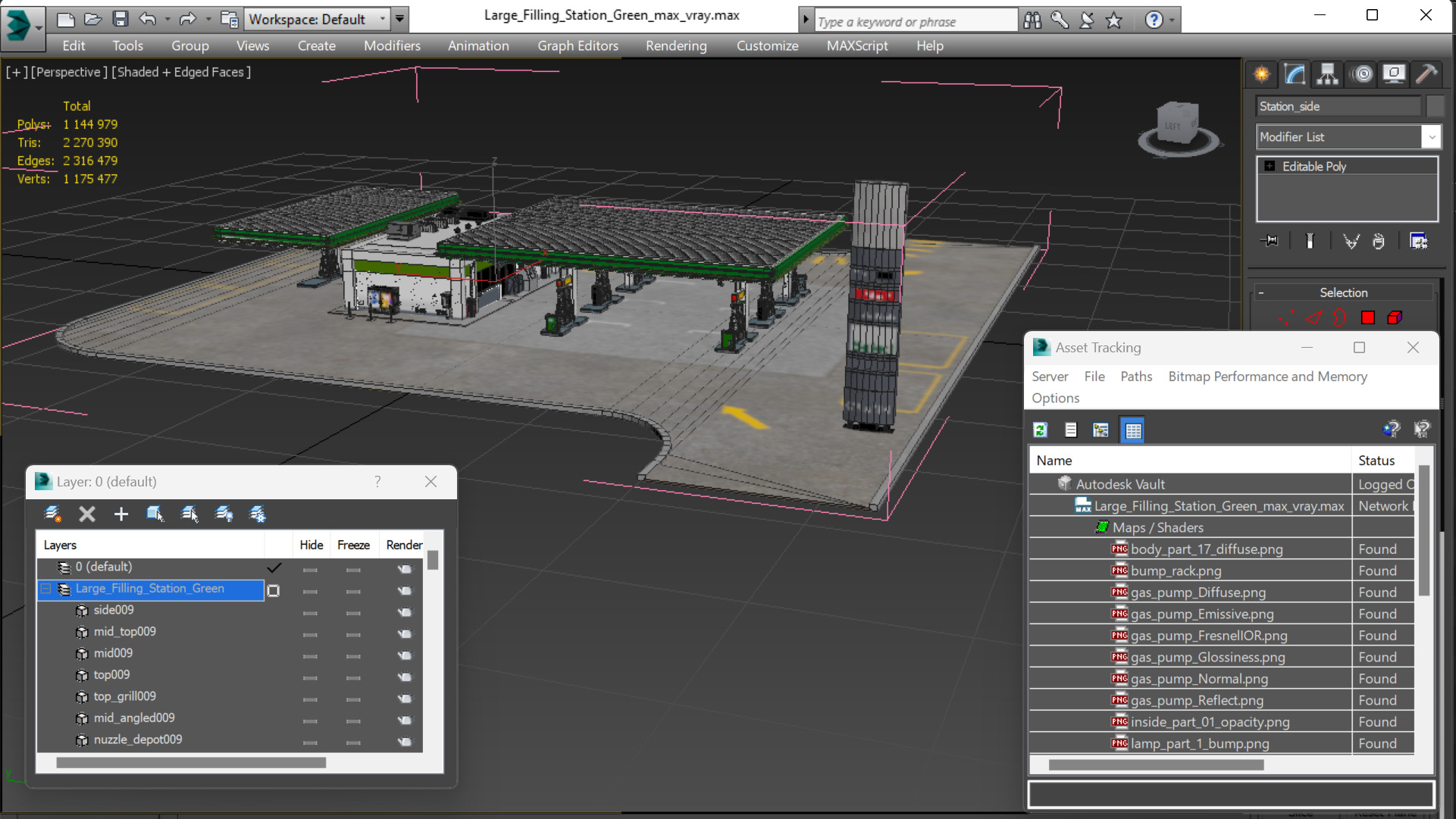Screen dimensions: 1456x819
Task: Open the Rendering menu
Action: [676, 46]
